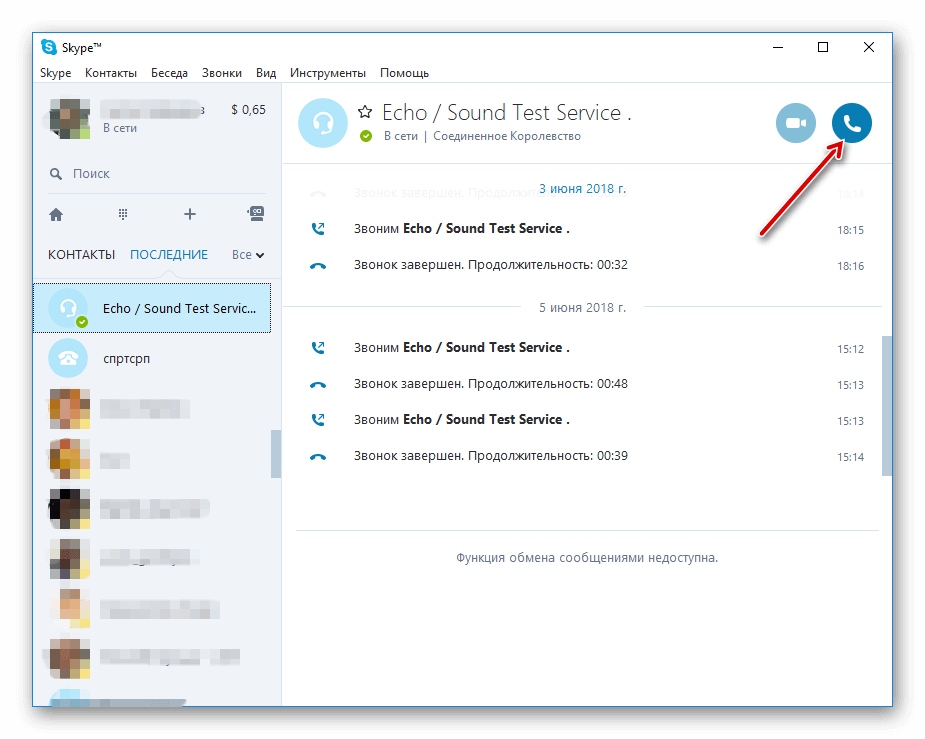Viewport: 925px width, 739px height.
Task: Toggle favorite star next to Echo contact
Action: pos(365,112)
